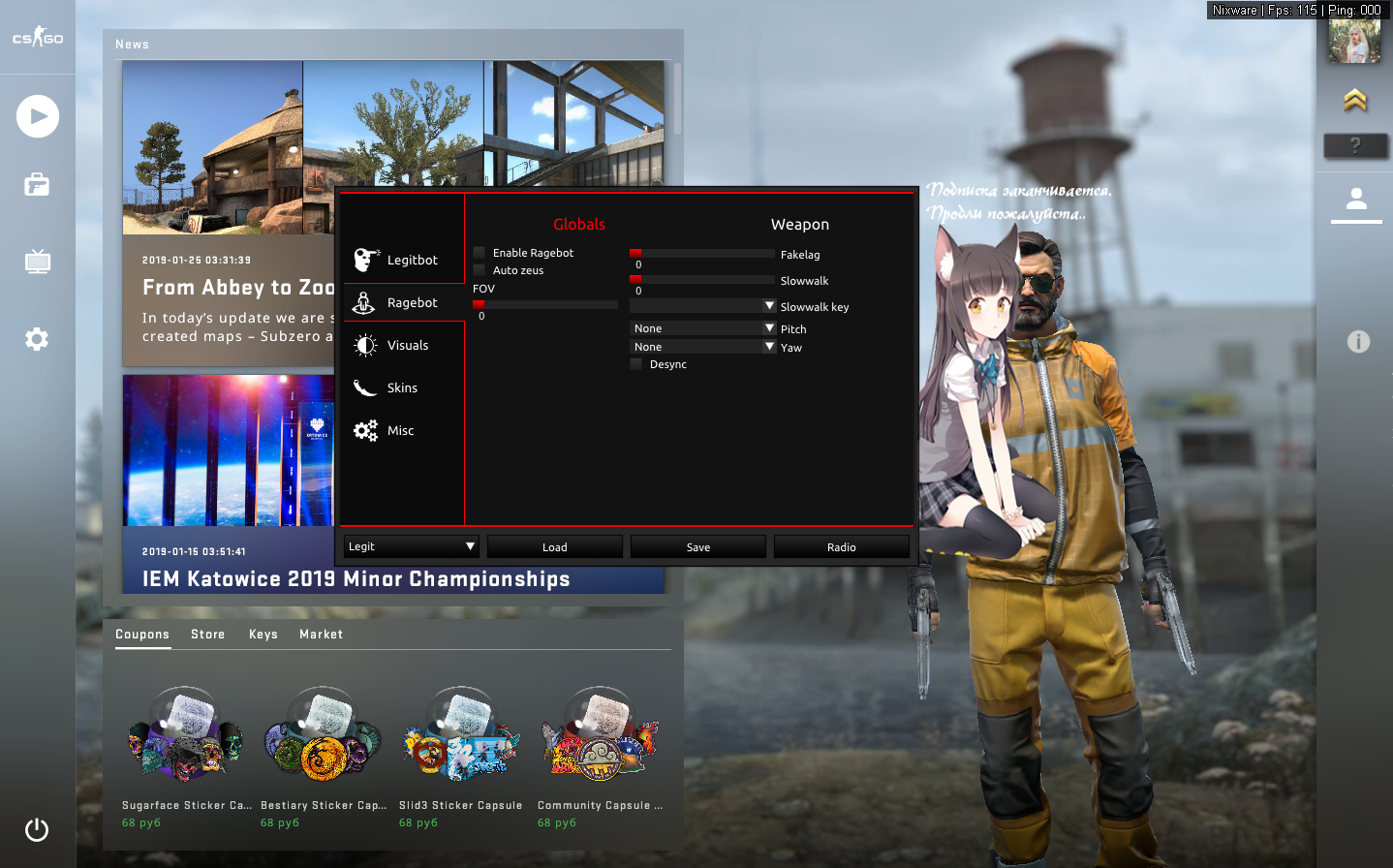Open the Watch TV icon
This screenshot has width=1393, height=868.
pos(38,262)
